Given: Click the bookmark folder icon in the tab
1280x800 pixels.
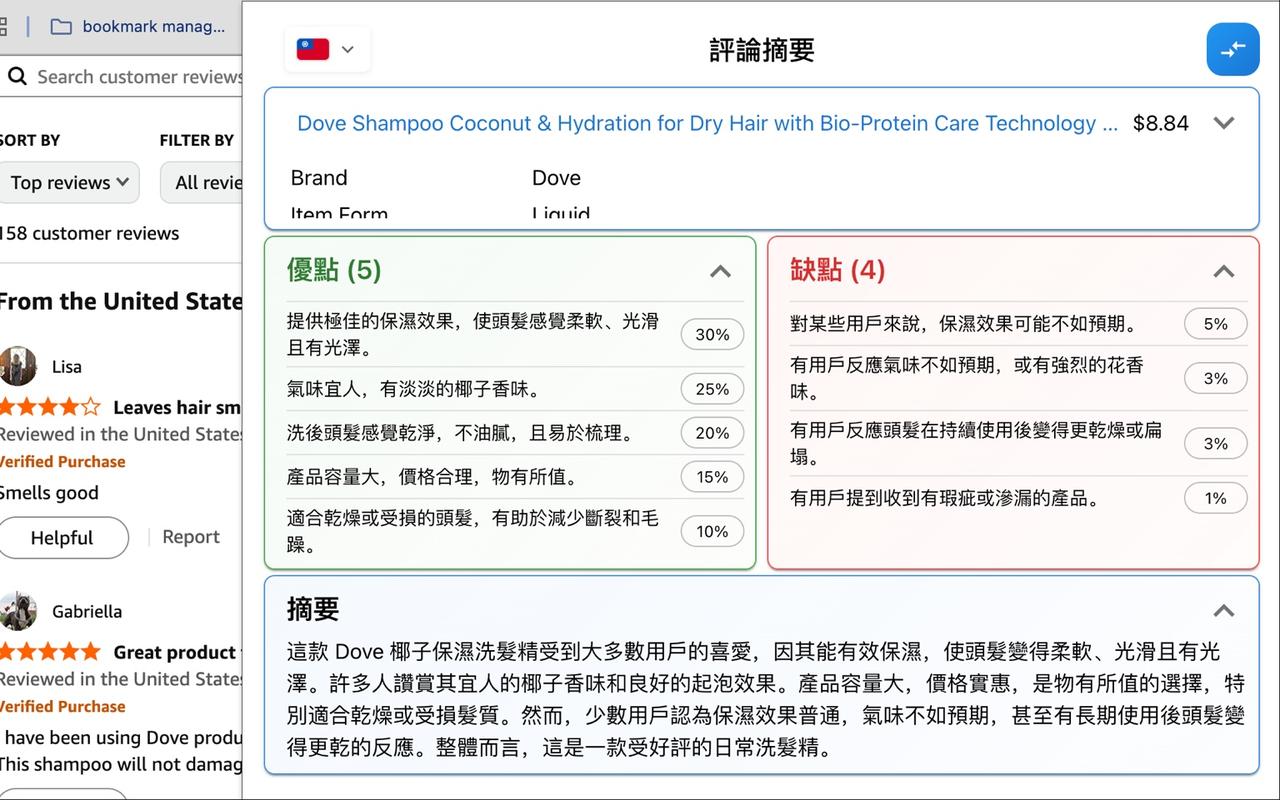Looking at the screenshot, I should [x=62, y=26].
